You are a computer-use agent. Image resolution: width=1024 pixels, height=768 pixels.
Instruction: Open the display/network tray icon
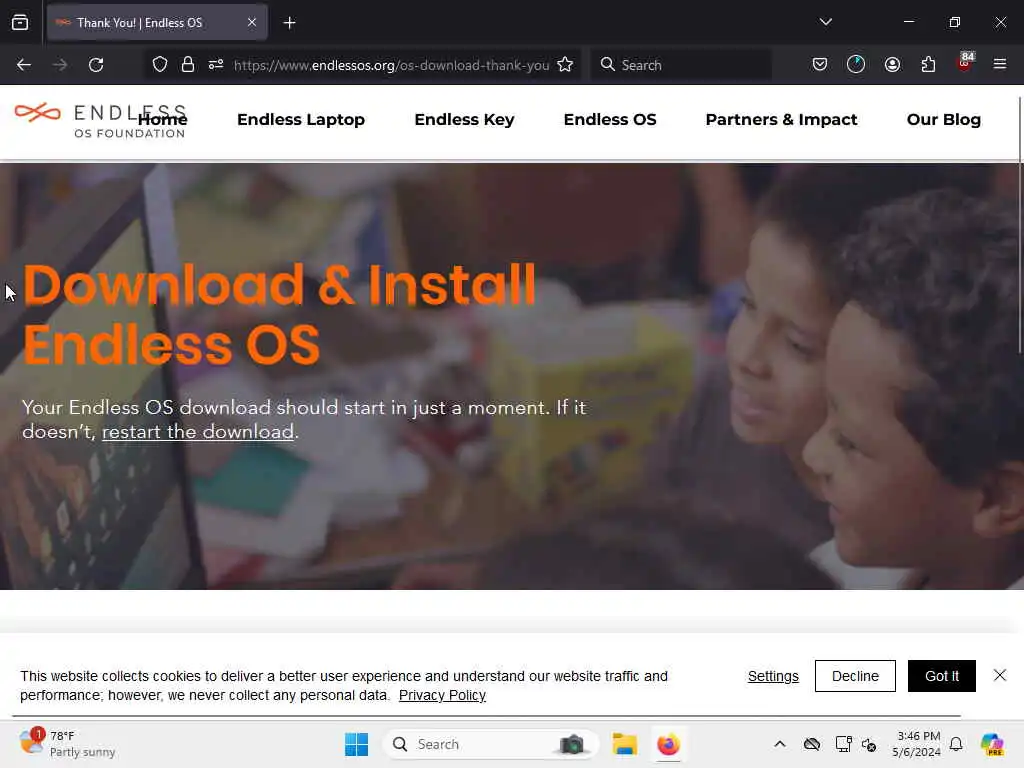[843, 744]
